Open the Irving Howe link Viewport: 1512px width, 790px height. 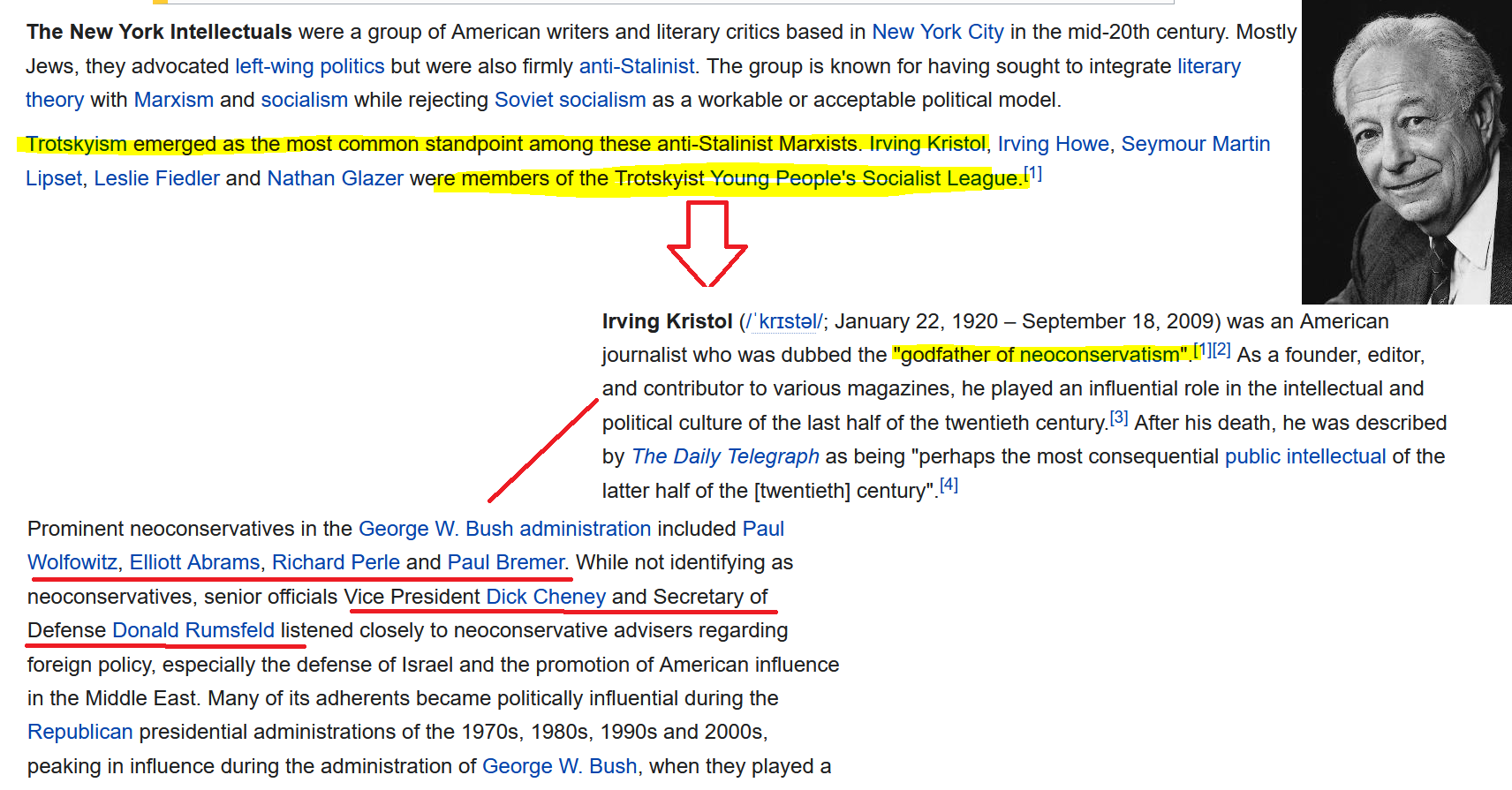(1054, 144)
